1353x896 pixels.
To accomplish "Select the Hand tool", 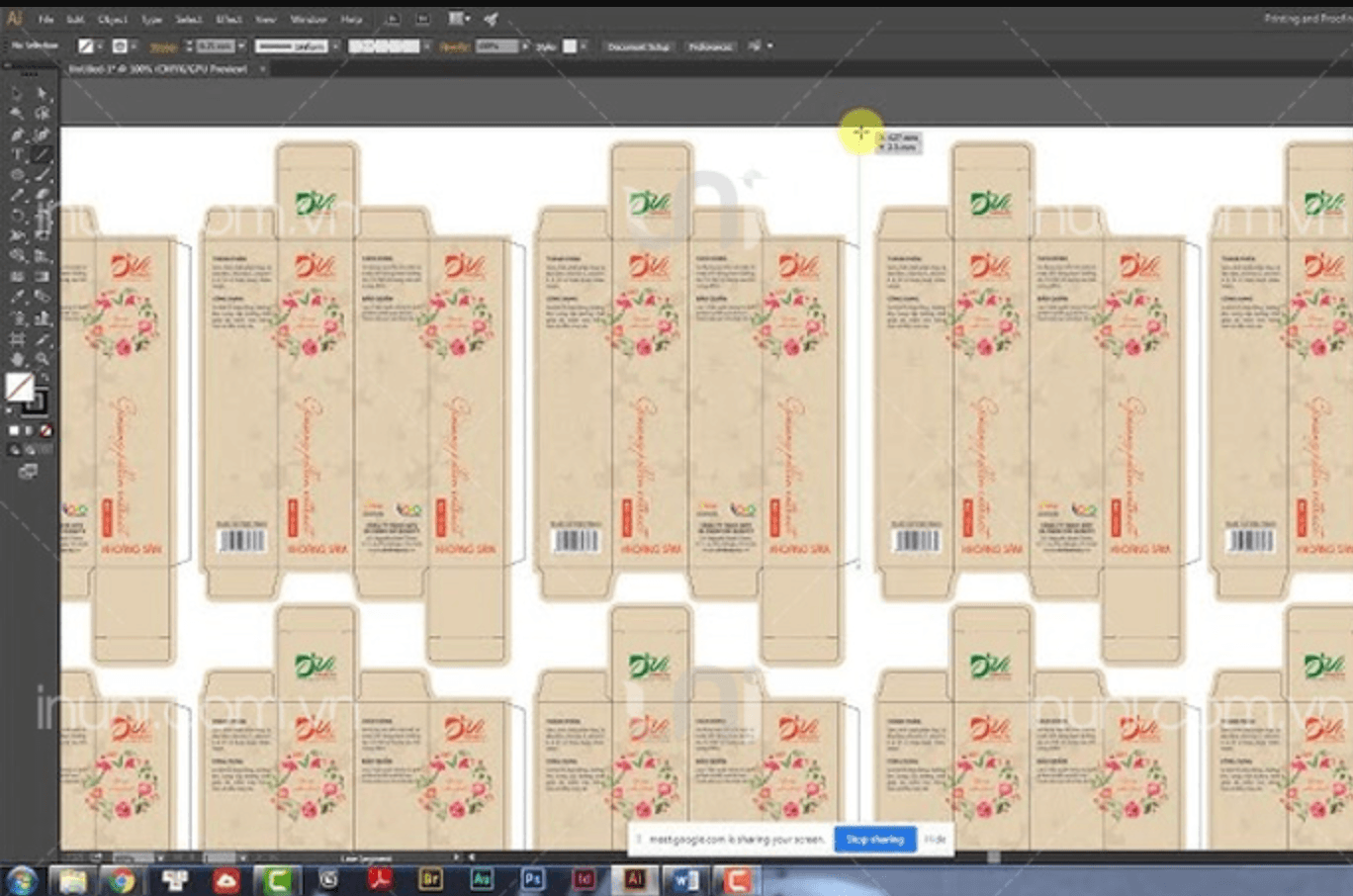I will pyautogui.click(x=17, y=358).
